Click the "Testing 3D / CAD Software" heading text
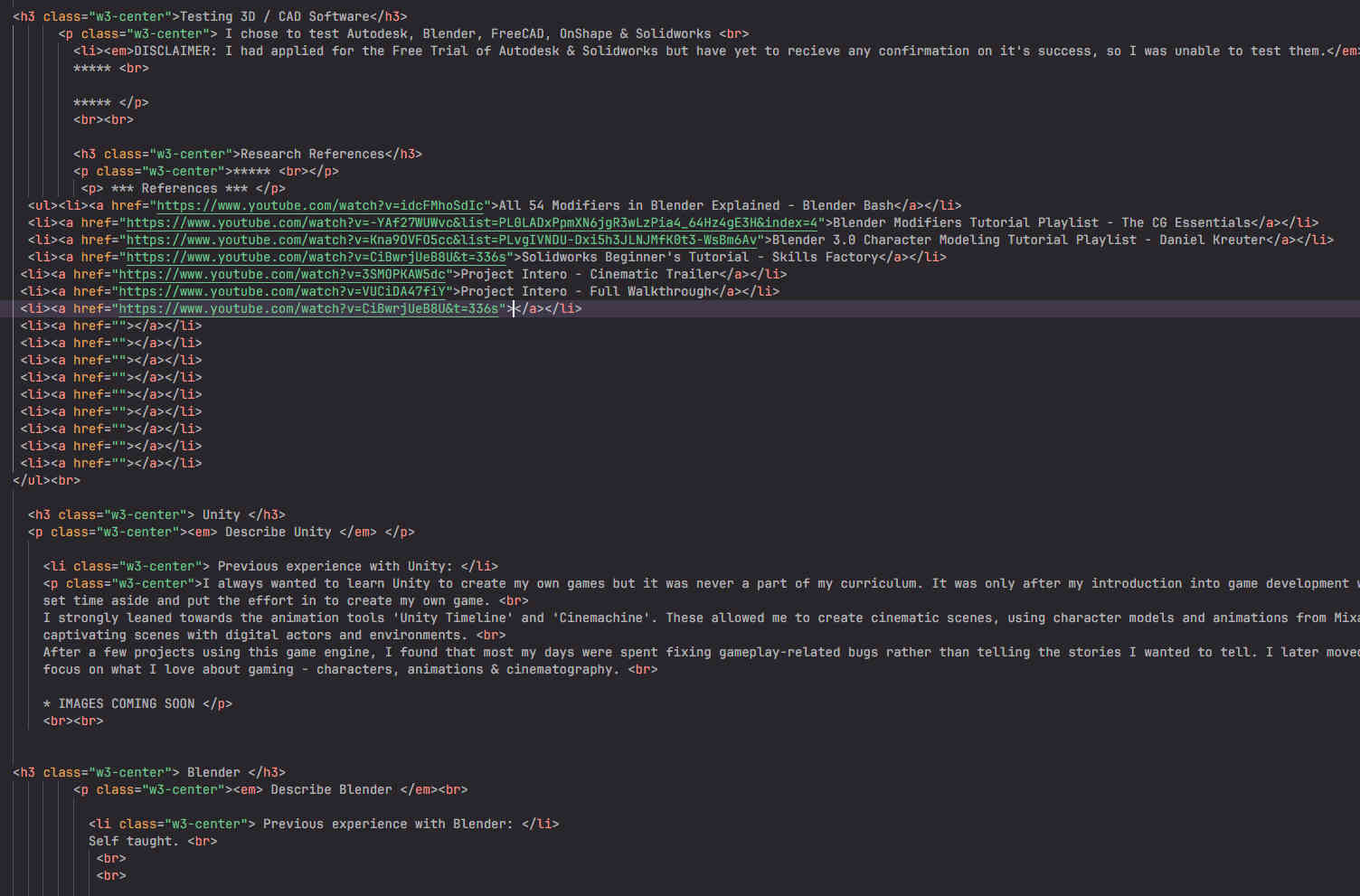The height and width of the screenshot is (896, 1360). pos(275,16)
